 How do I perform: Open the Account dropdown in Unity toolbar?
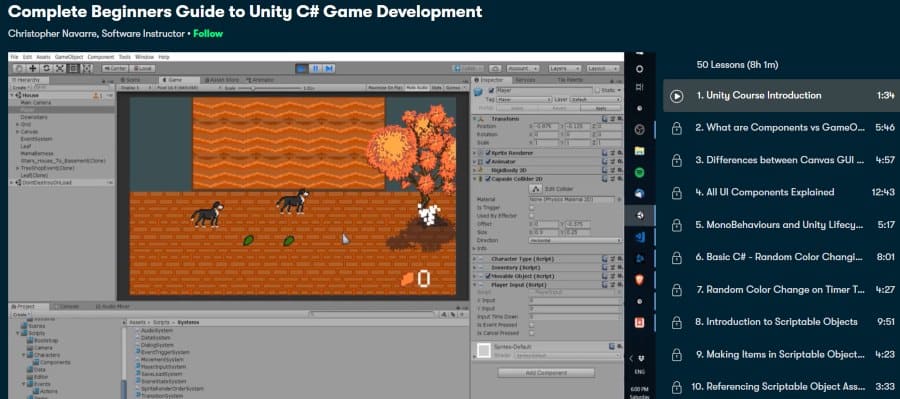524,68
